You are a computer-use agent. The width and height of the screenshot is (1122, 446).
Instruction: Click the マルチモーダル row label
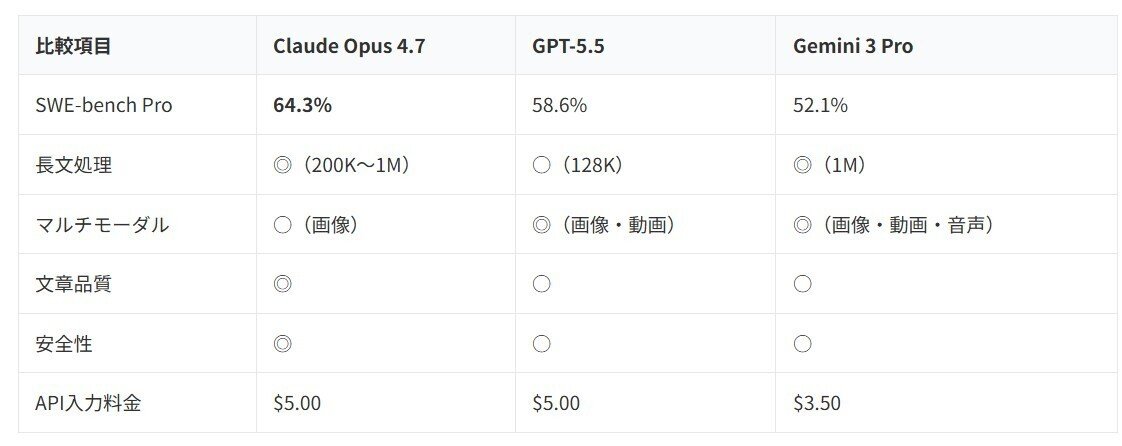point(102,225)
